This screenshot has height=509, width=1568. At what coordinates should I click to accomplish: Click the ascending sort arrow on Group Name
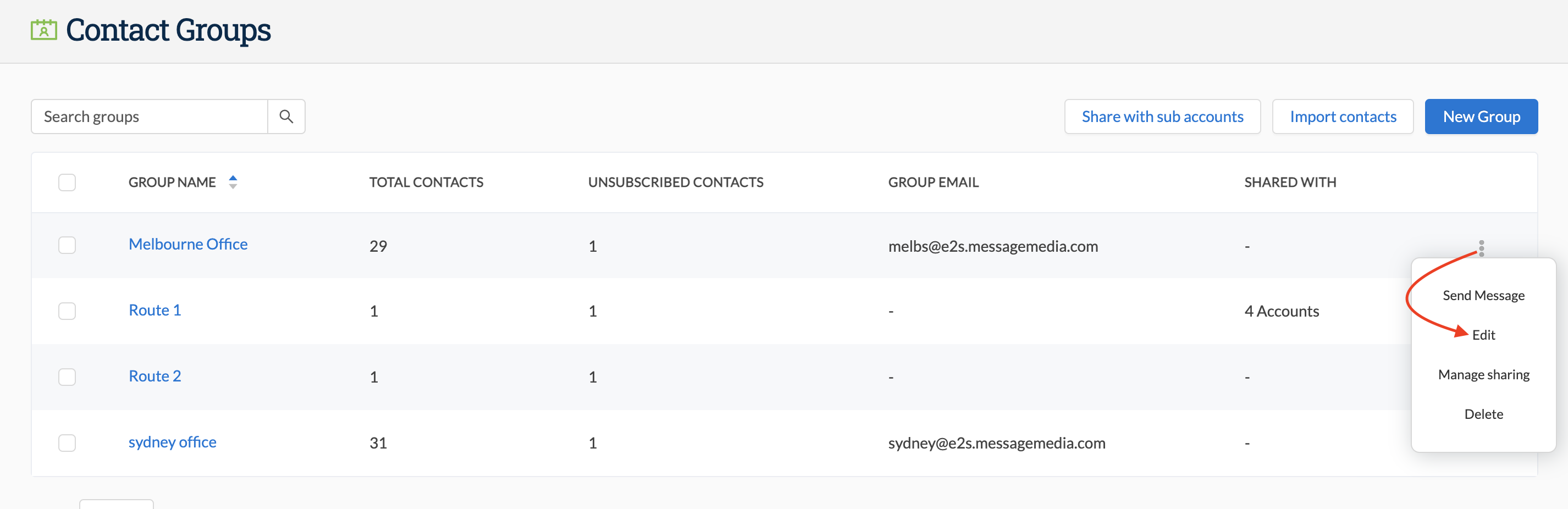click(x=233, y=177)
